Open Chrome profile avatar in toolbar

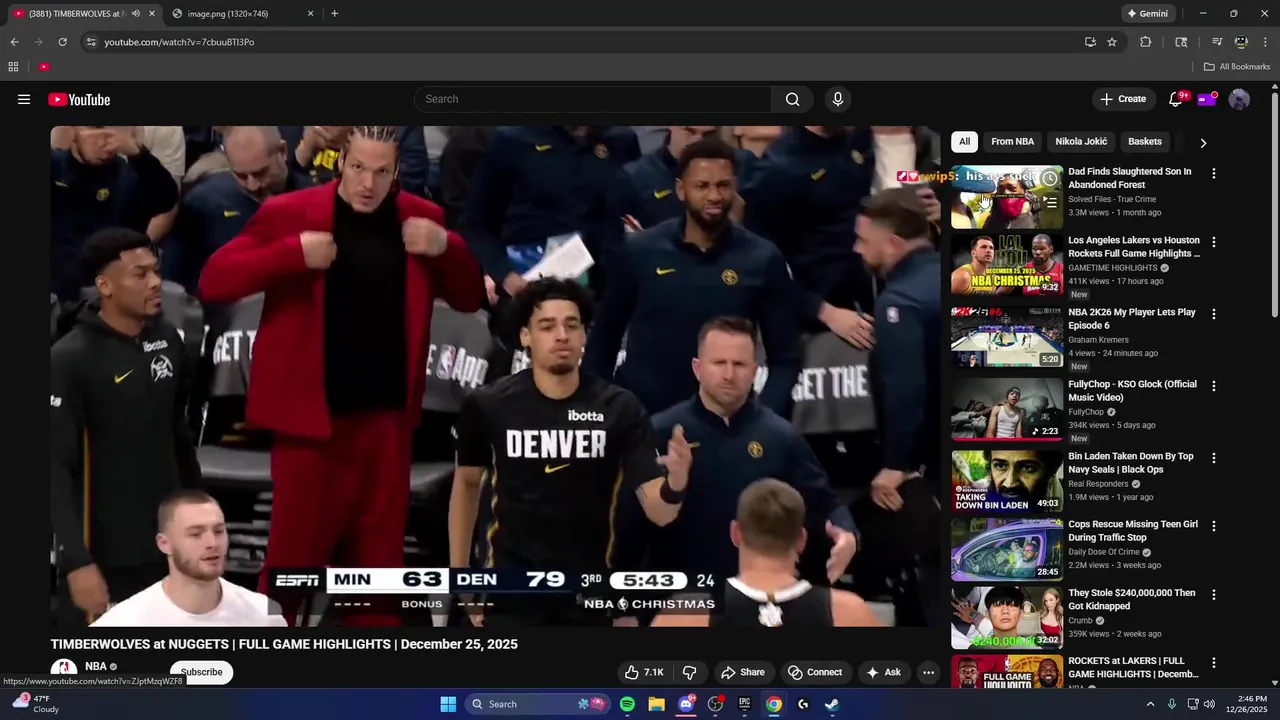tap(1241, 42)
